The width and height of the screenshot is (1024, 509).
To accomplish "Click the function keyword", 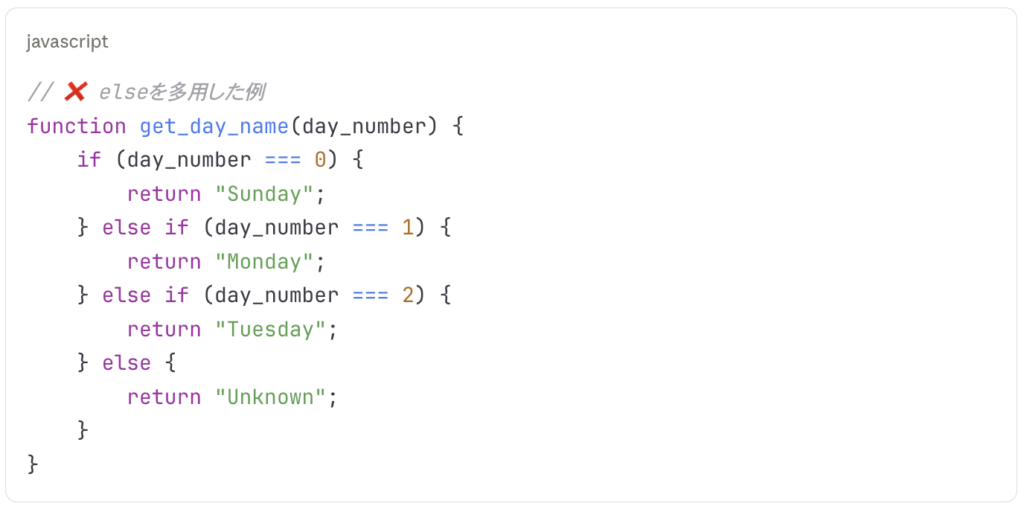I will tap(76, 126).
